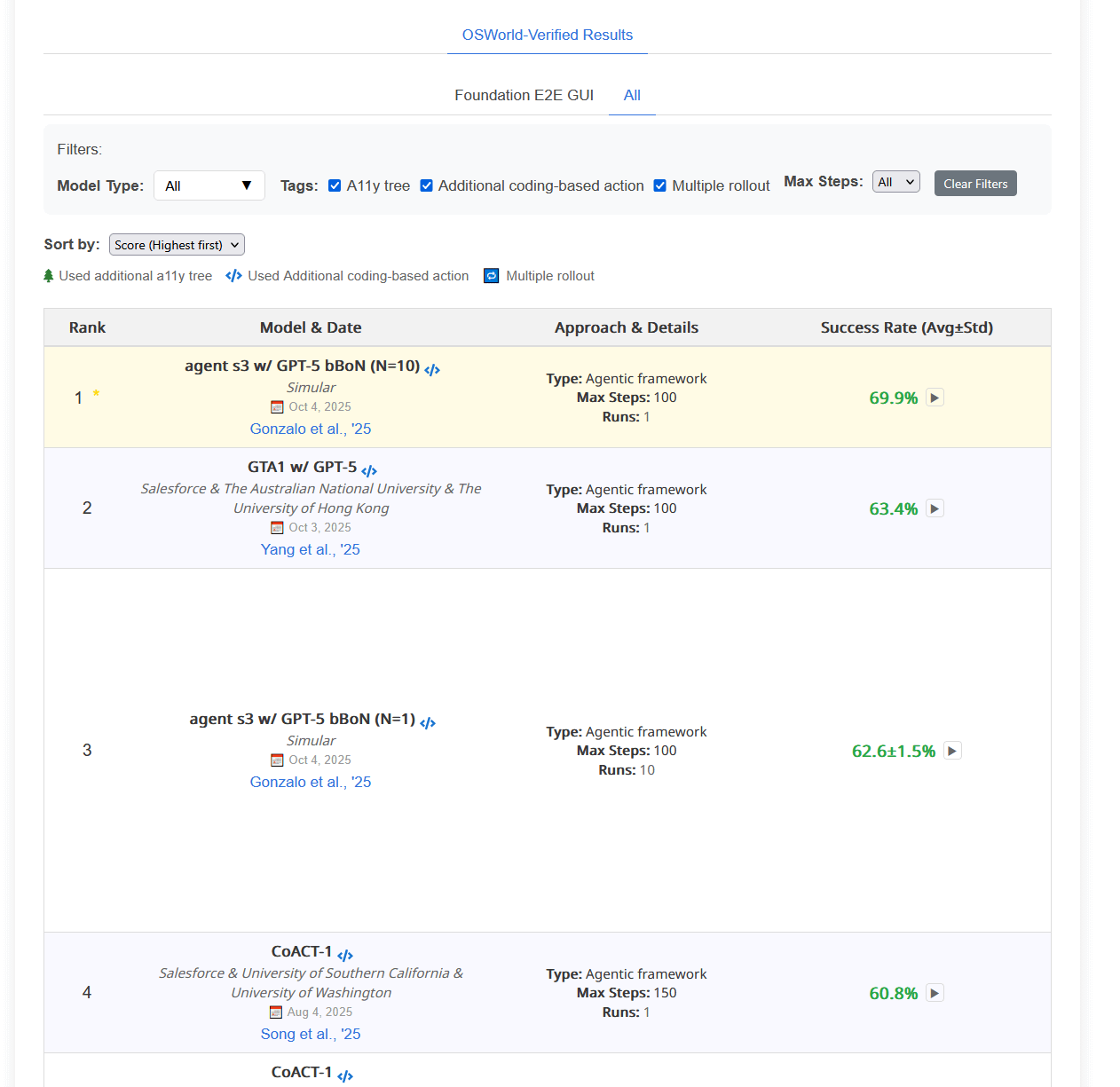Image resolution: width=1120 pixels, height=1087 pixels.
Task: Disable the Multiple rollout checkbox
Action: click(x=660, y=185)
